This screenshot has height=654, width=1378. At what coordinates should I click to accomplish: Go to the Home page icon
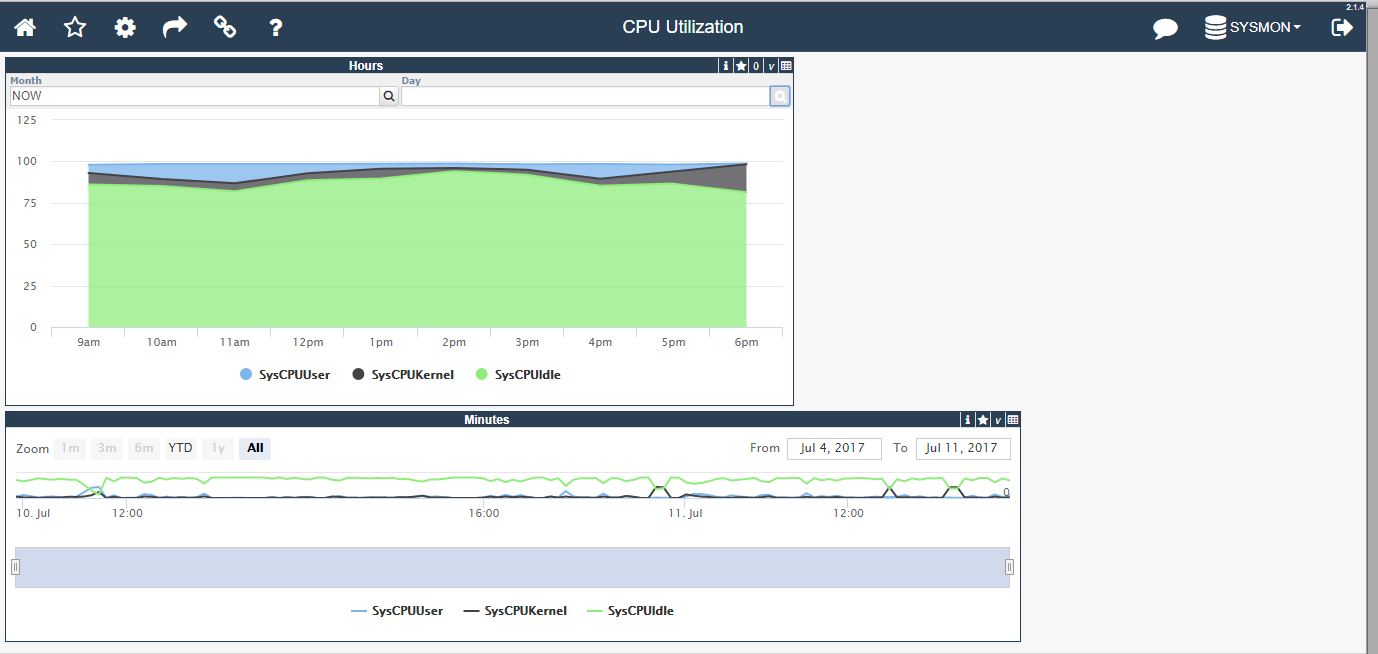click(24, 27)
